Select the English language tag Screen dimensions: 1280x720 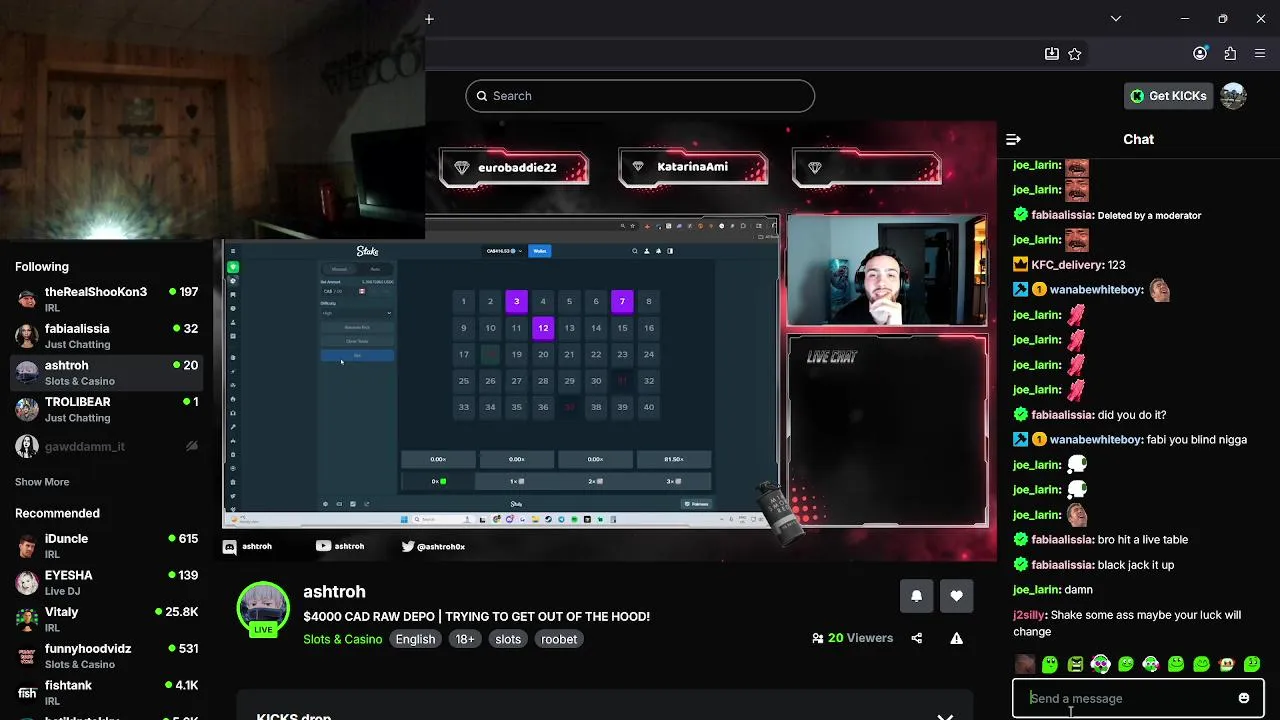[415, 639]
